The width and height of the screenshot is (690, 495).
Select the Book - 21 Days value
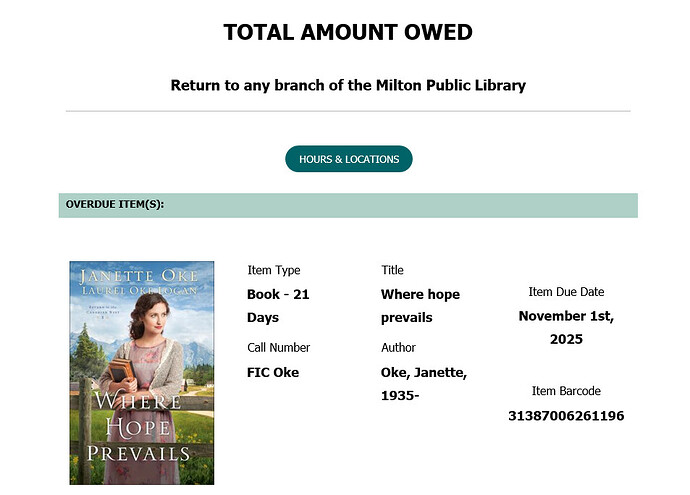click(x=277, y=306)
